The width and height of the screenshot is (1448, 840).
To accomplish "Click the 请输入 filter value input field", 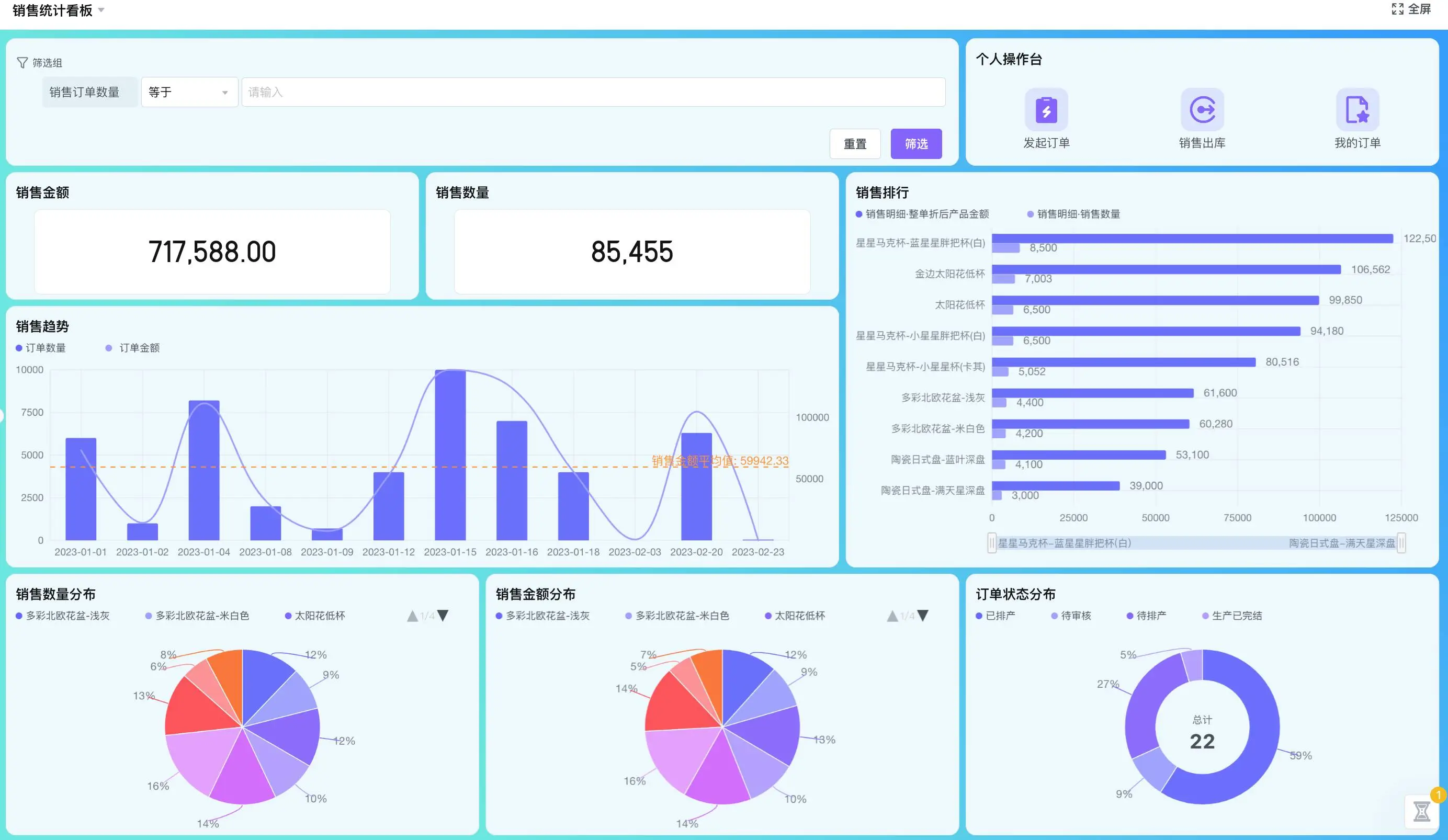I will (593, 93).
